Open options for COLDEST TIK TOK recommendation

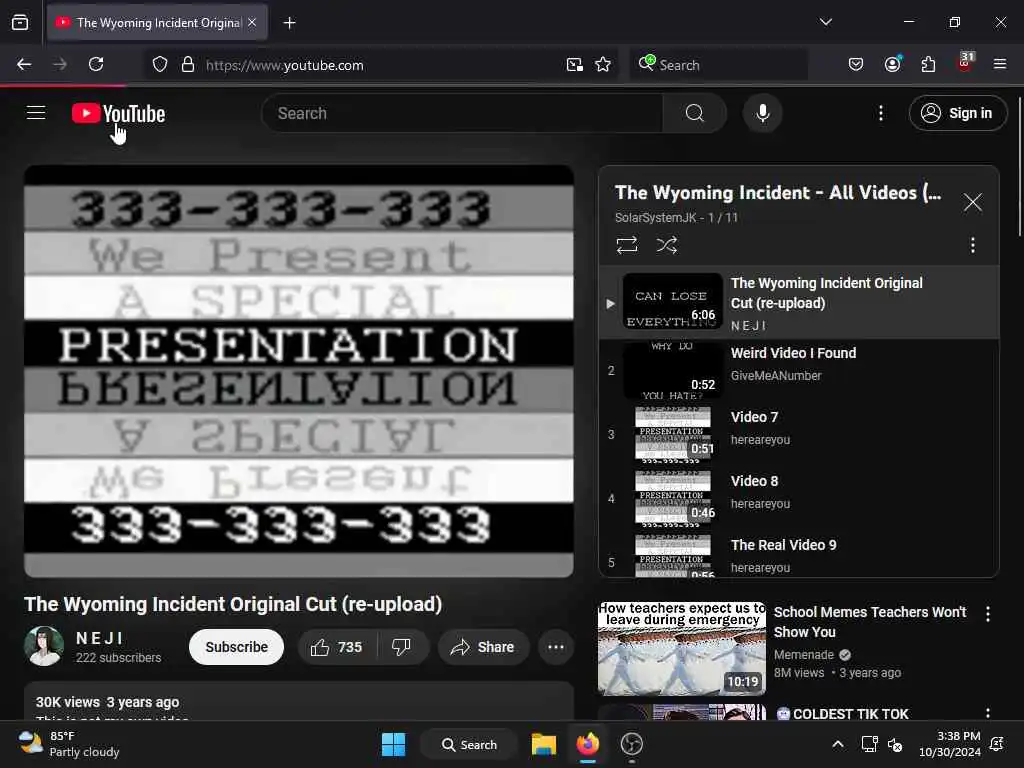[x=987, y=712]
